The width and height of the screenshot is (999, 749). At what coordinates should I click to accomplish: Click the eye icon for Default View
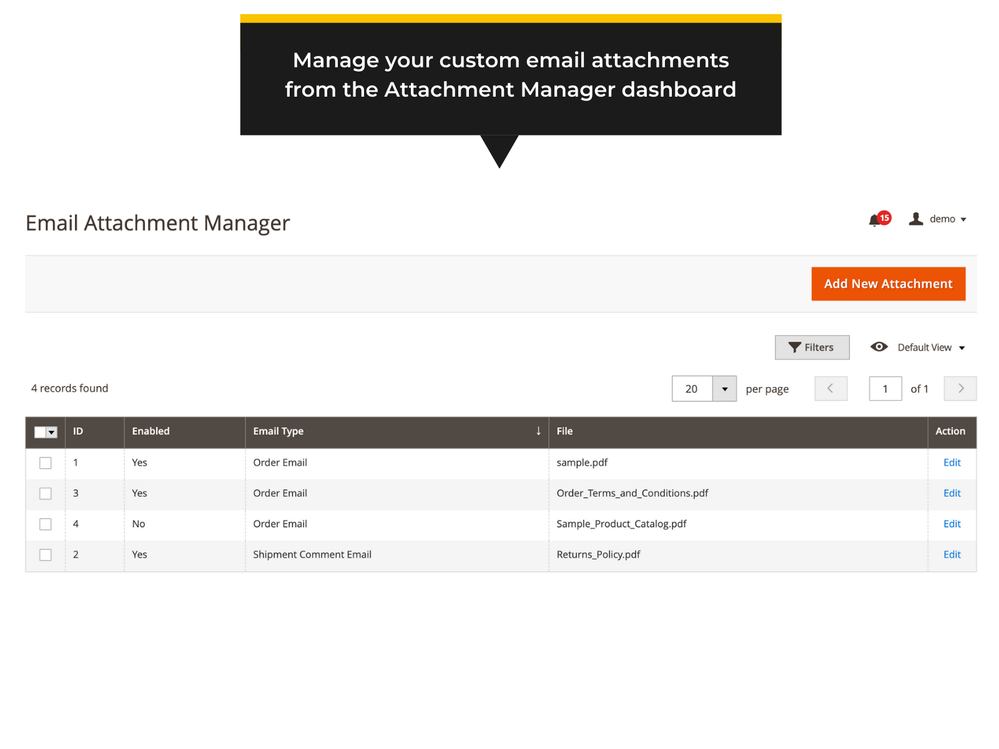coord(879,347)
